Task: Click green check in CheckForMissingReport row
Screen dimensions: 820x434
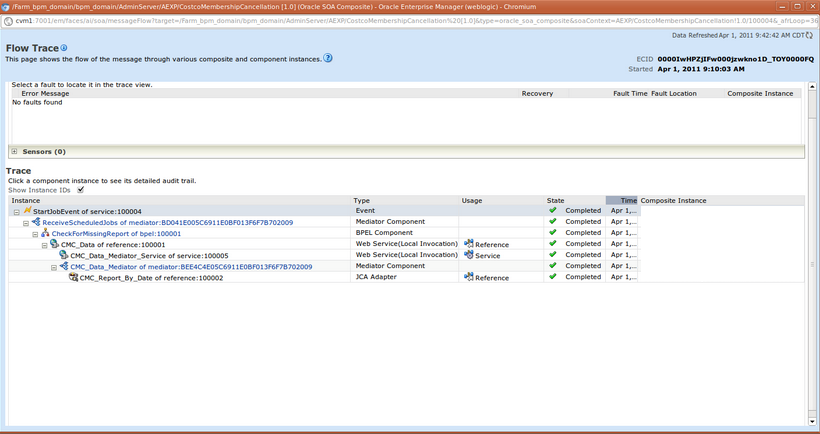Action: (x=553, y=232)
